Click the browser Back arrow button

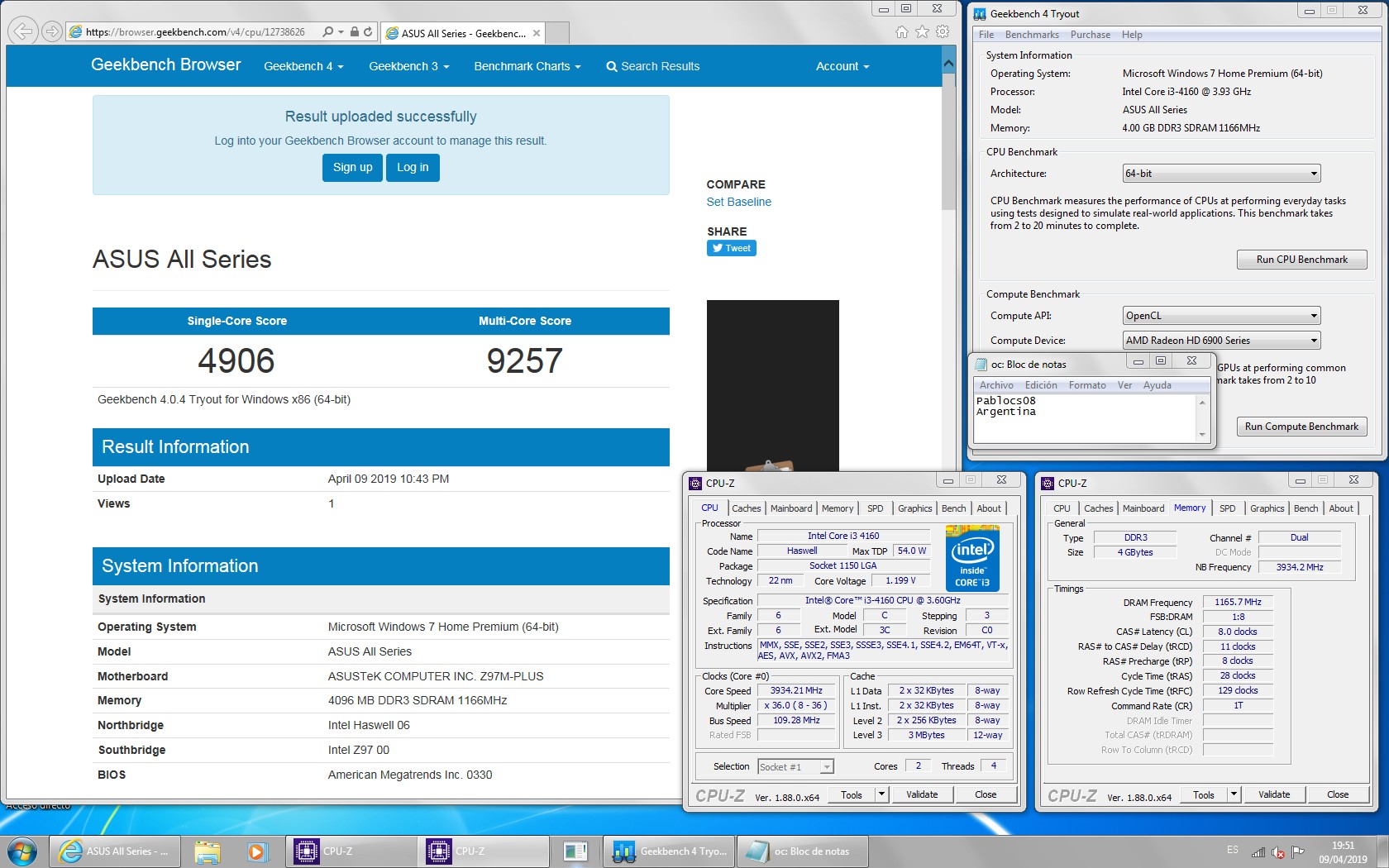pos(24,31)
